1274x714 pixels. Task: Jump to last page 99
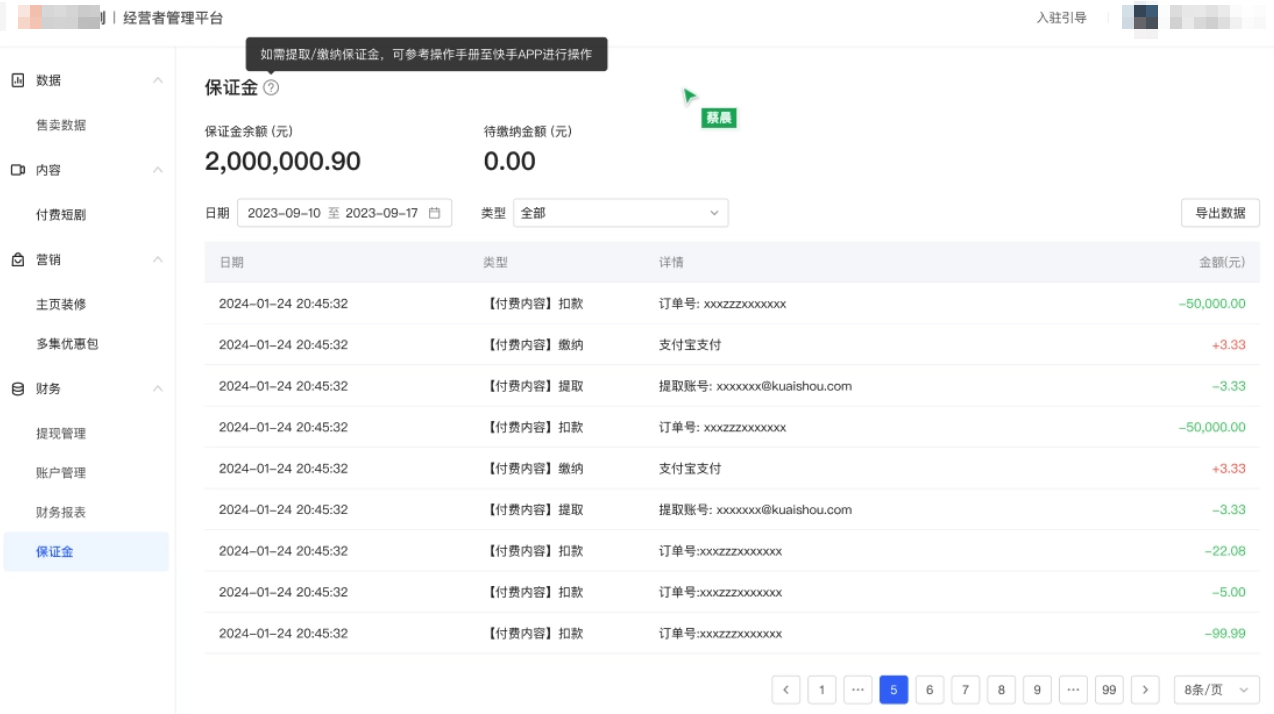(1109, 690)
